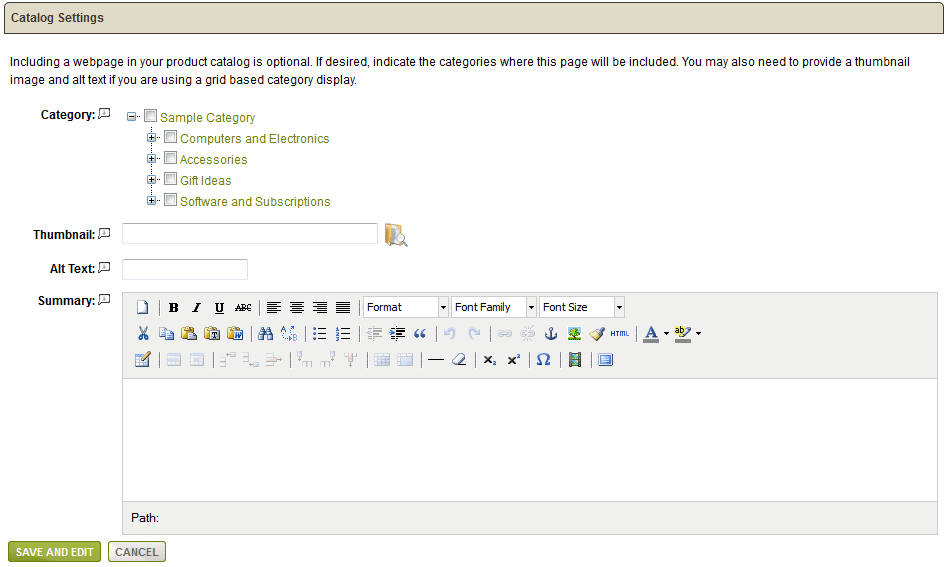Paste from Word

pos(235,333)
